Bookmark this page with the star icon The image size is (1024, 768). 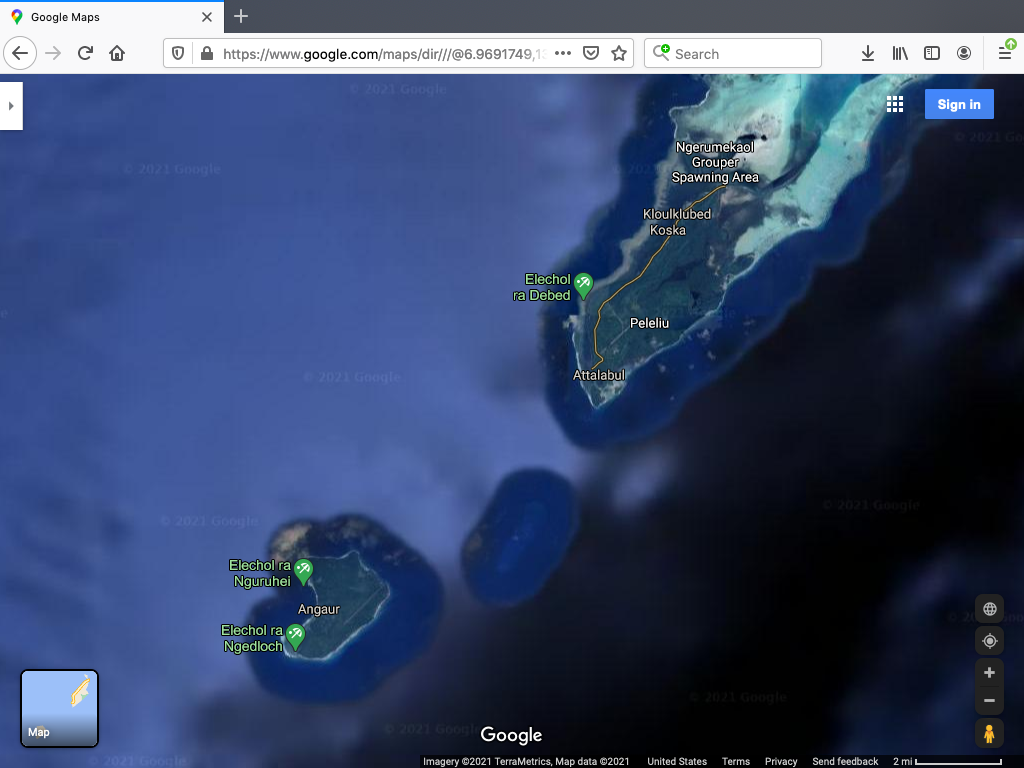coord(619,53)
